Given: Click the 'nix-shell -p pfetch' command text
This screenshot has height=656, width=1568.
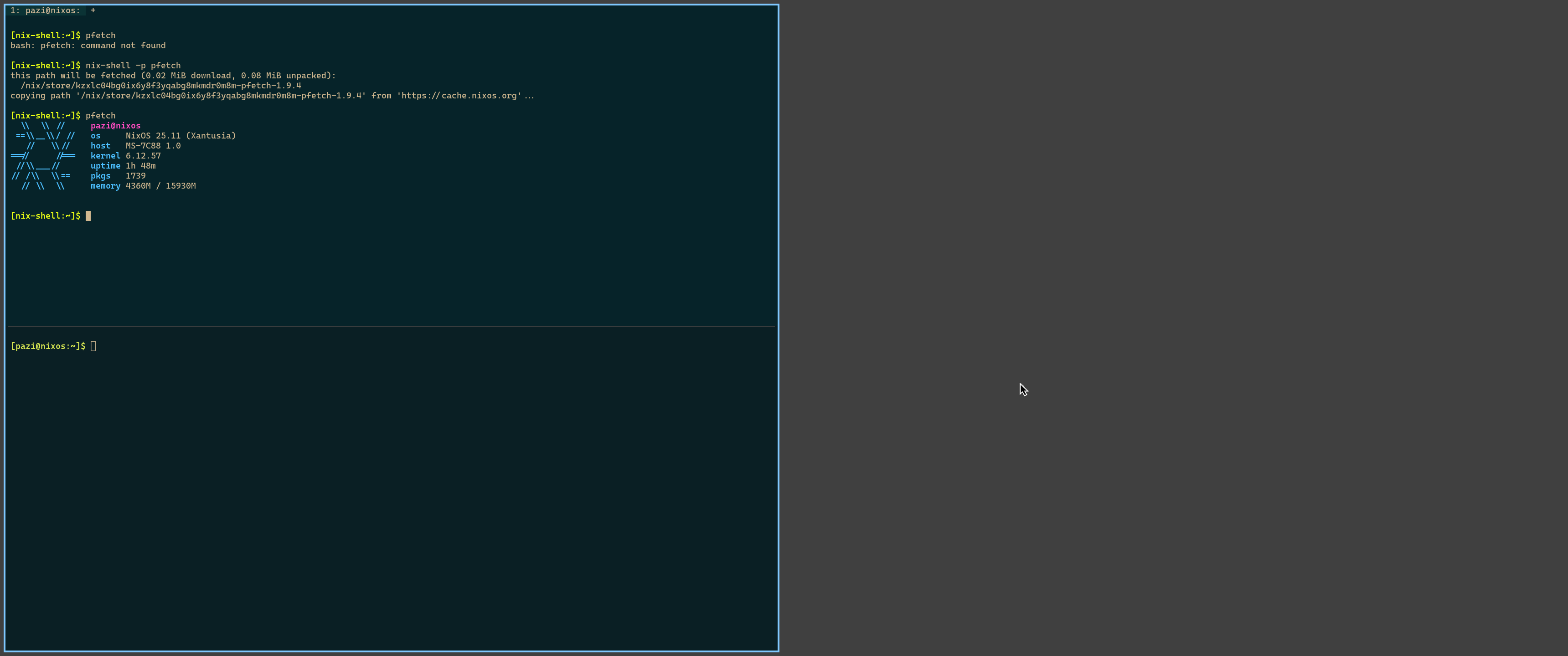Looking at the screenshot, I should 133,65.
